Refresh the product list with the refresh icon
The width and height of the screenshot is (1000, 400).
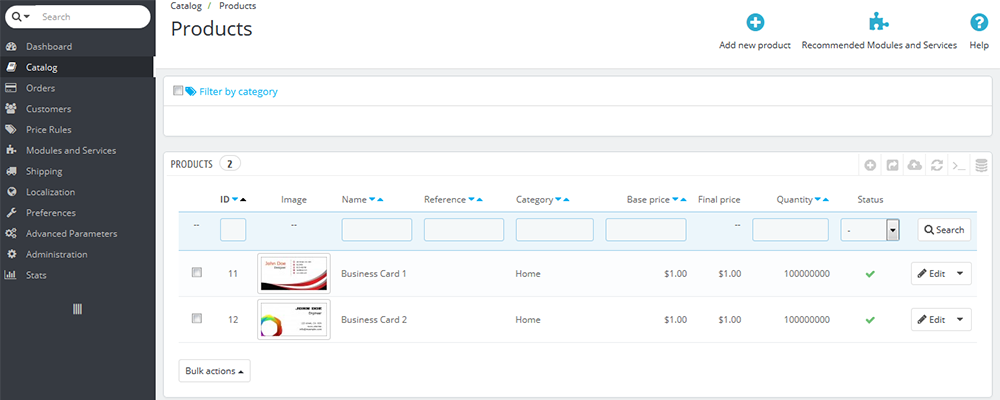point(937,165)
